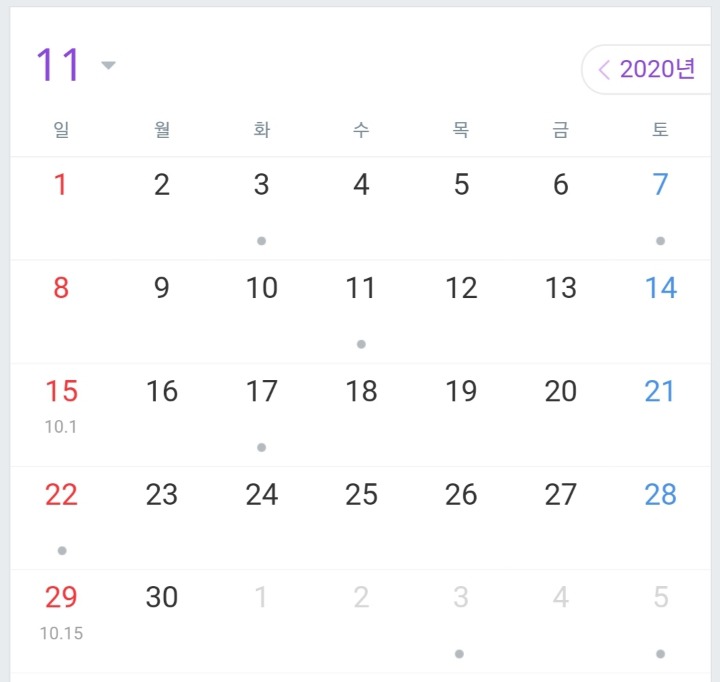Screen dimensions: 720x682
Task: Open the month 11 dropdown arrow
Action: pyautogui.click(x=109, y=66)
